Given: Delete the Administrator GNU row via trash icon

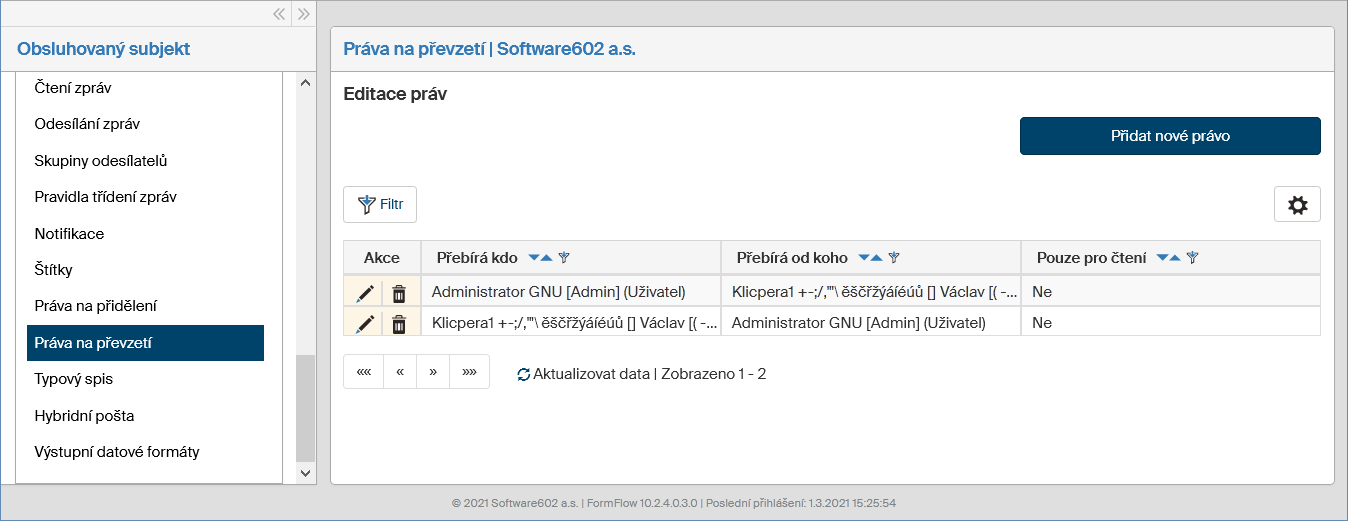Looking at the screenshot, I should coord(399,293).
